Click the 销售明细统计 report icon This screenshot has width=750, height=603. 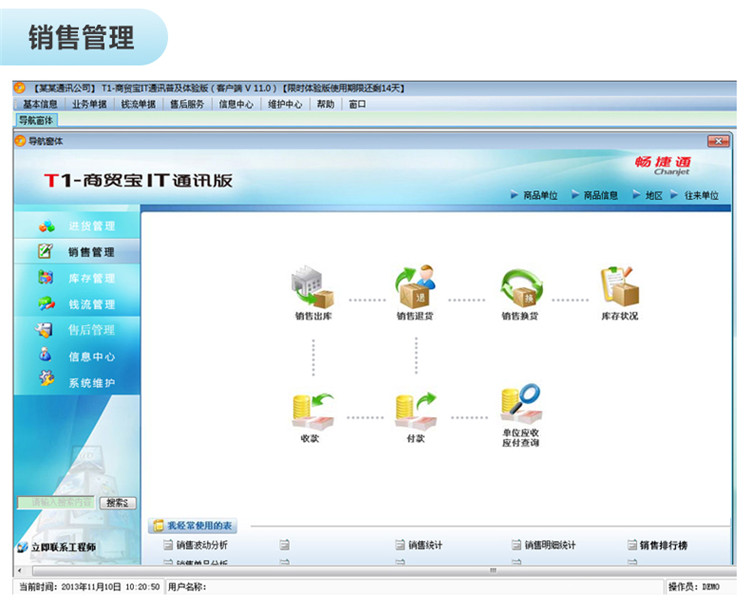coord(517,545)
